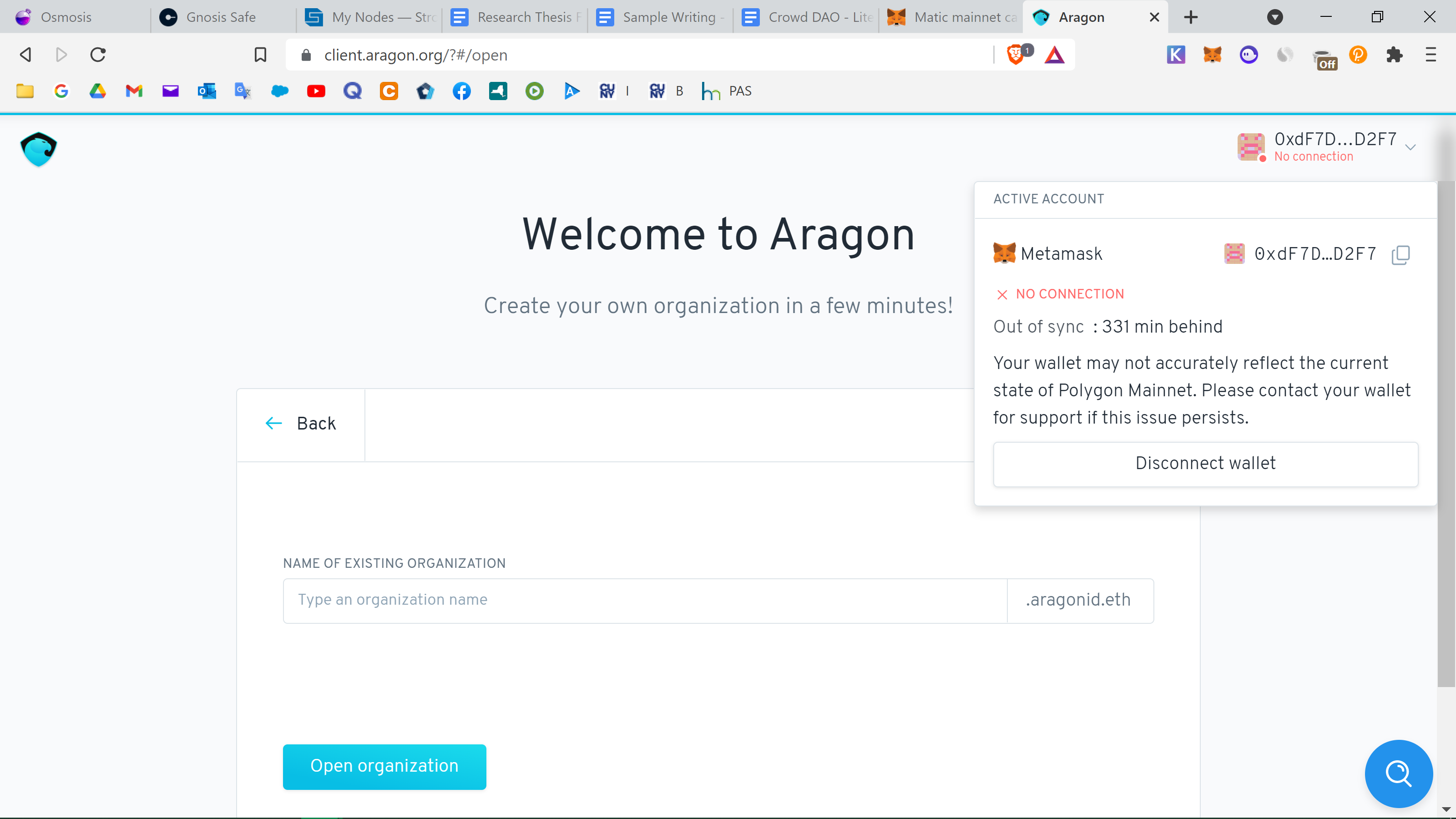Open the browser Extensions puzzle icon

click(1395, 55)
